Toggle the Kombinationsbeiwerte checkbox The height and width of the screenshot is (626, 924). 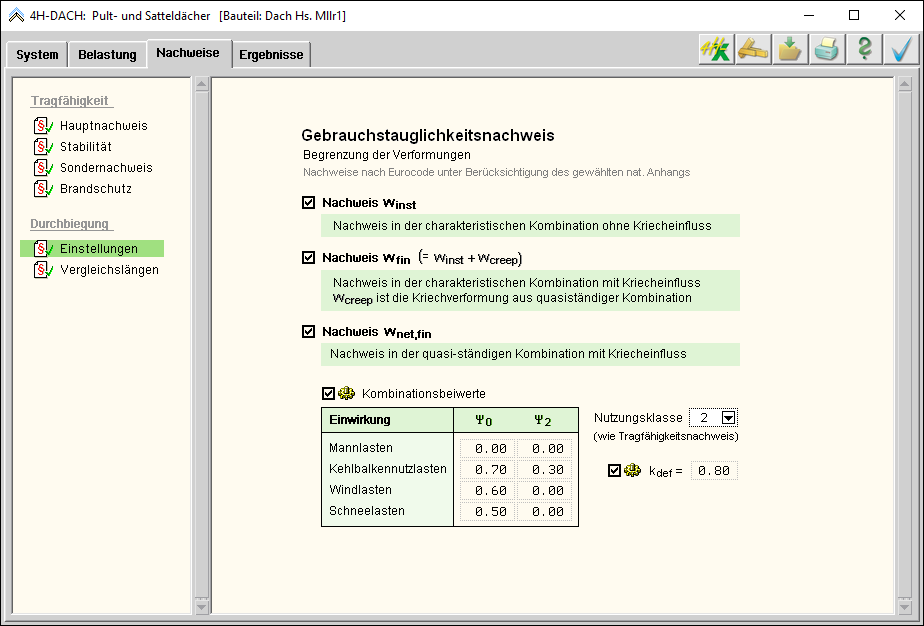pyautogui.click(x=328, y=393)
